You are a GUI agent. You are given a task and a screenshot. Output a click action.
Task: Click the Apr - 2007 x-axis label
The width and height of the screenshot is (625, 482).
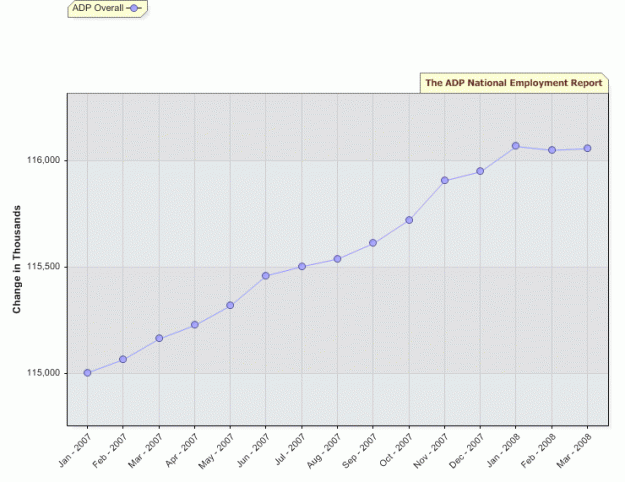click(182, 450)
